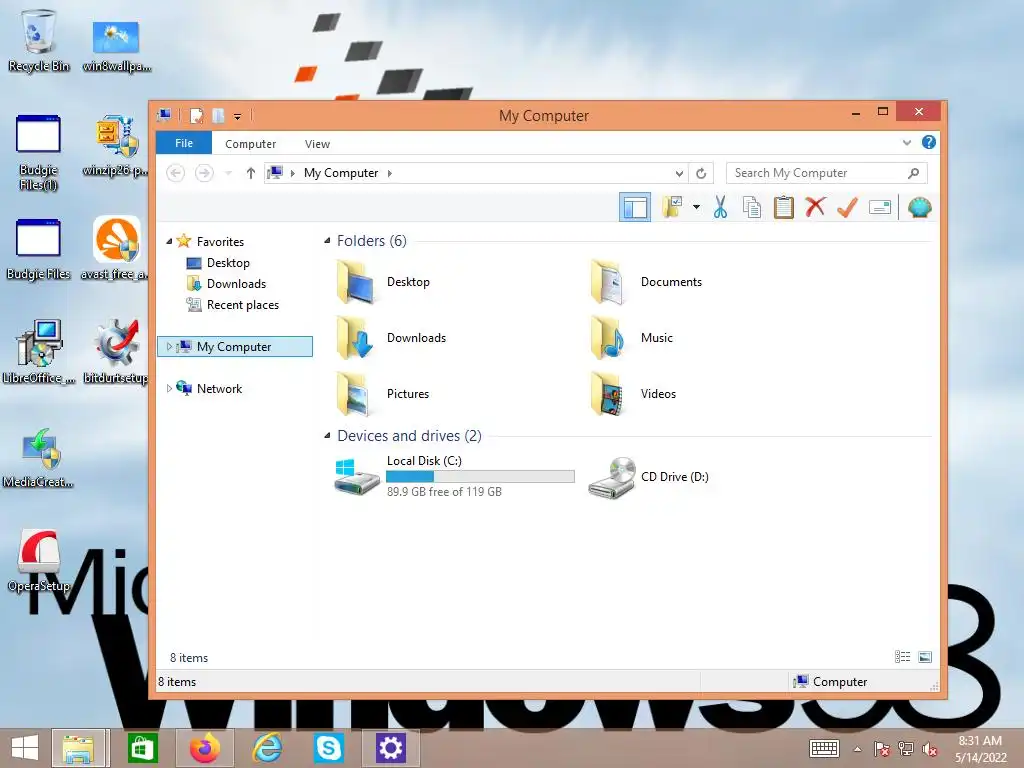The height and width of the screenshot is (768, 1024).
Task: Click the New folder icon in quick access toolbar
Action: point(218,116)
